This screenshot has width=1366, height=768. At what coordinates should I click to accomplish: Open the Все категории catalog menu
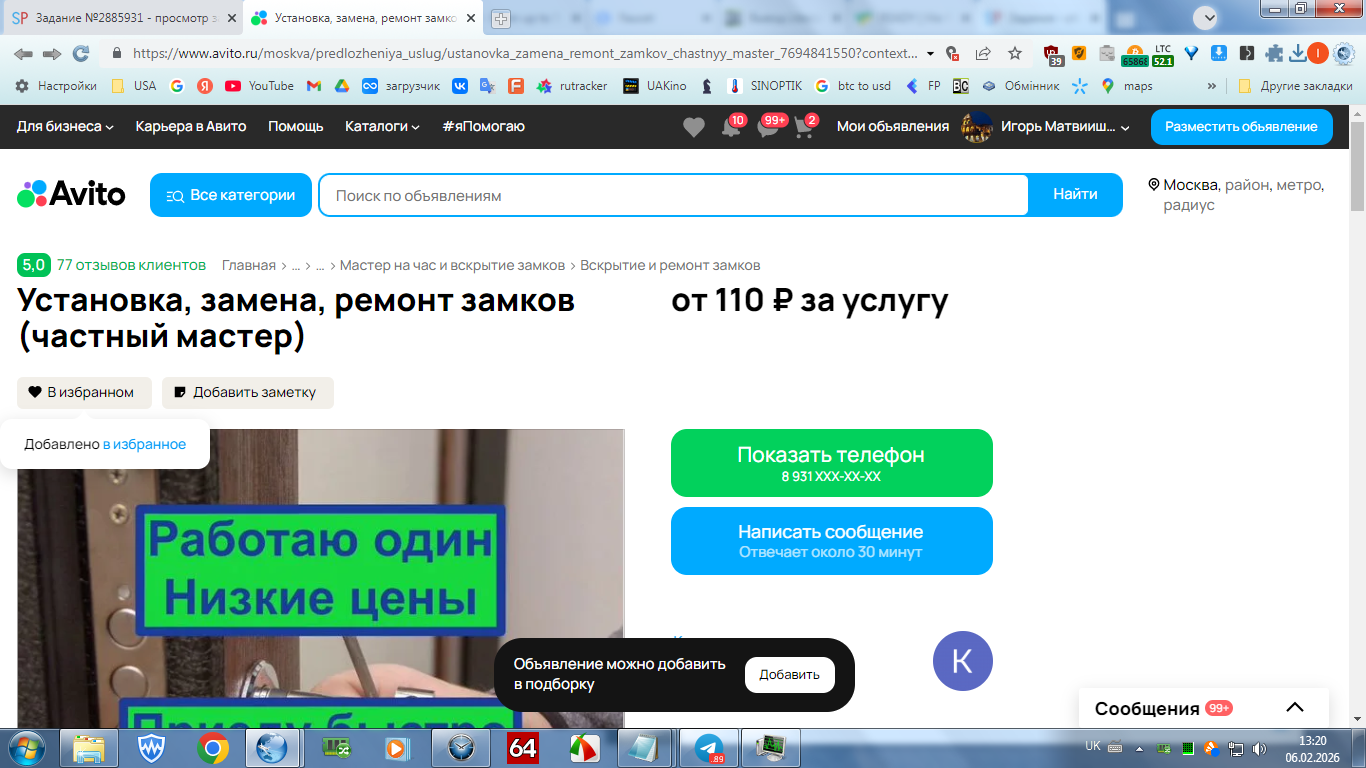pyautogui.click(x=231, y=195)
